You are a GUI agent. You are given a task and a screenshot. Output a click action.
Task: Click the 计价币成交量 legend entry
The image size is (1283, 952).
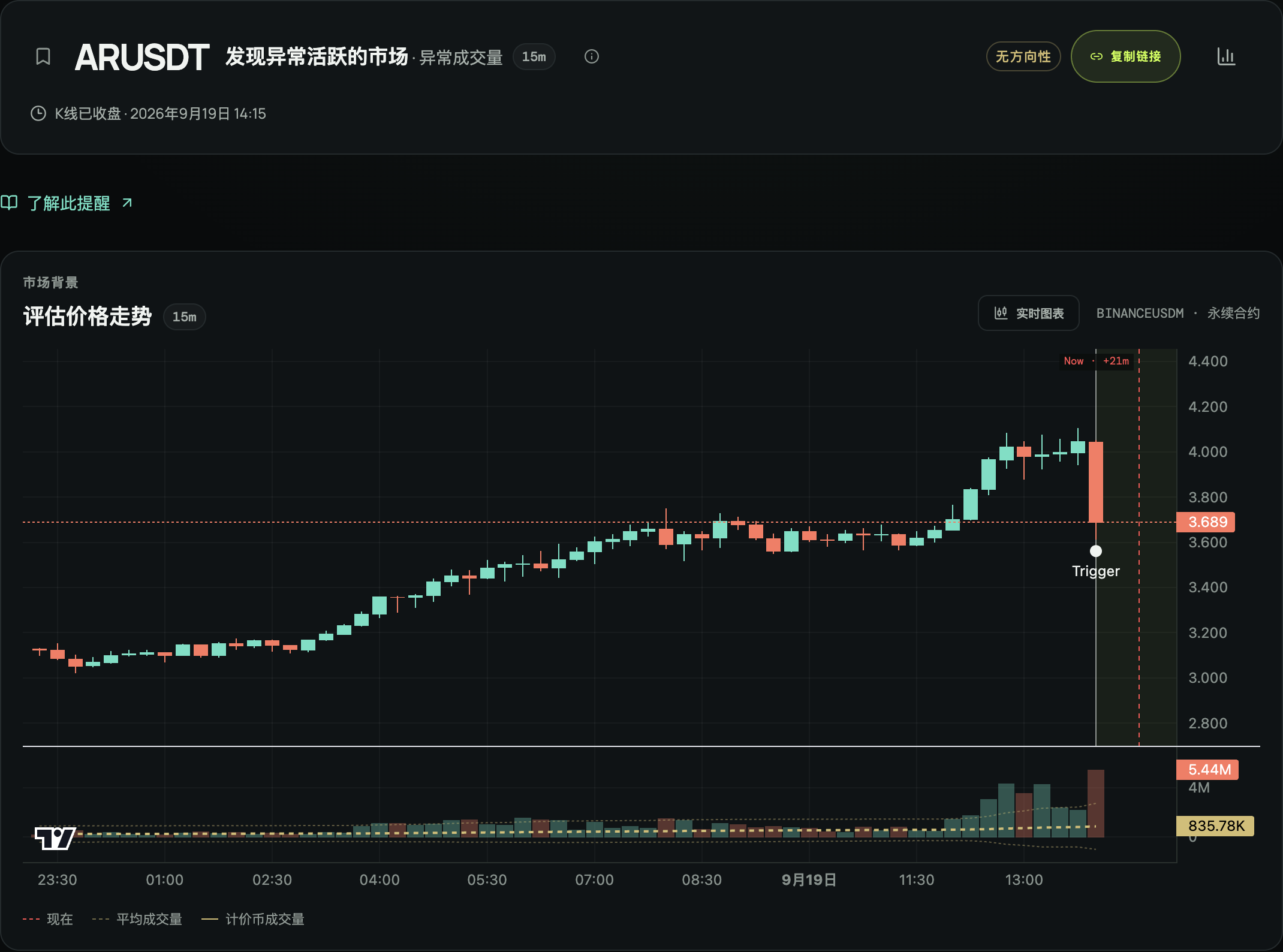253,919
